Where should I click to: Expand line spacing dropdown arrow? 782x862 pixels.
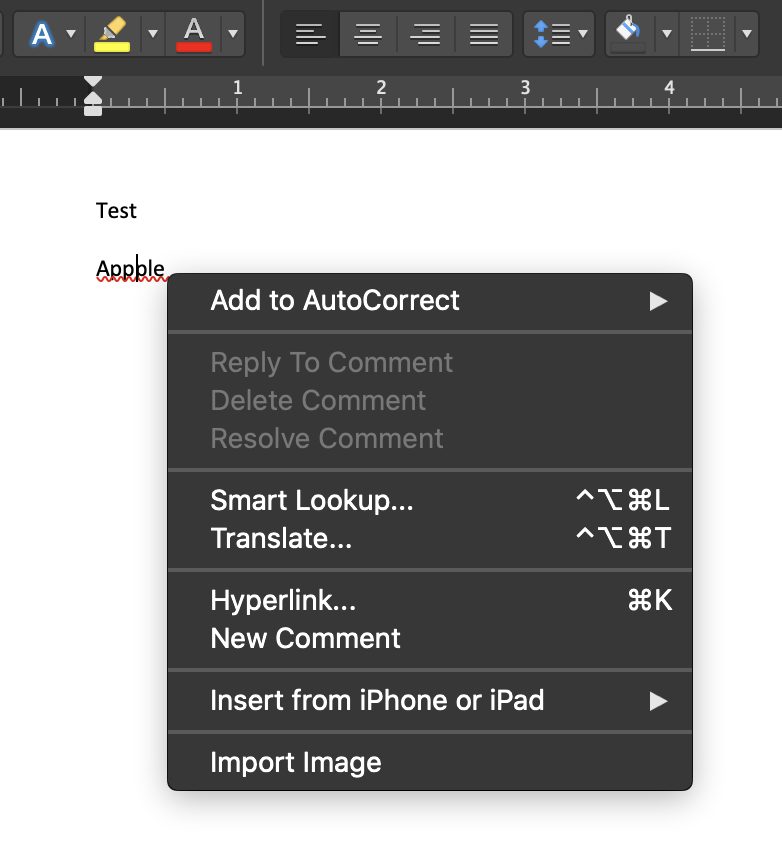583,34
